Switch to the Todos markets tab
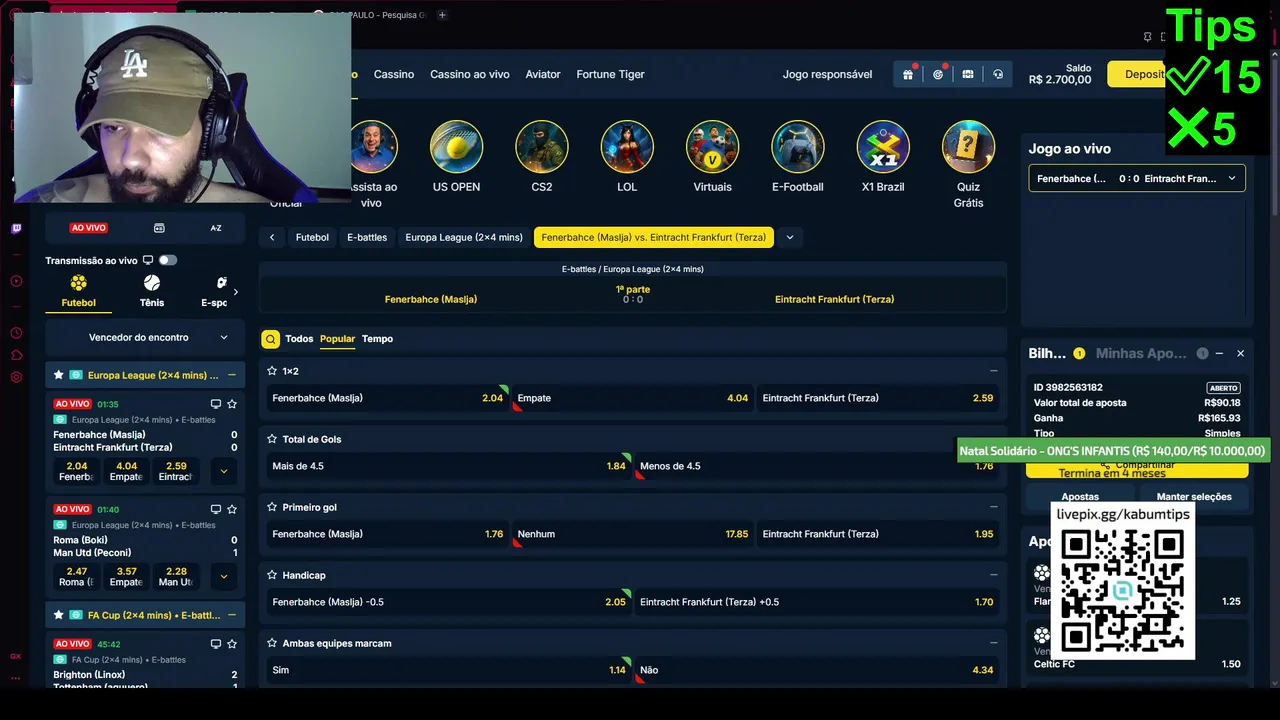Viewport: 1280px width, 720px height. 299,339
